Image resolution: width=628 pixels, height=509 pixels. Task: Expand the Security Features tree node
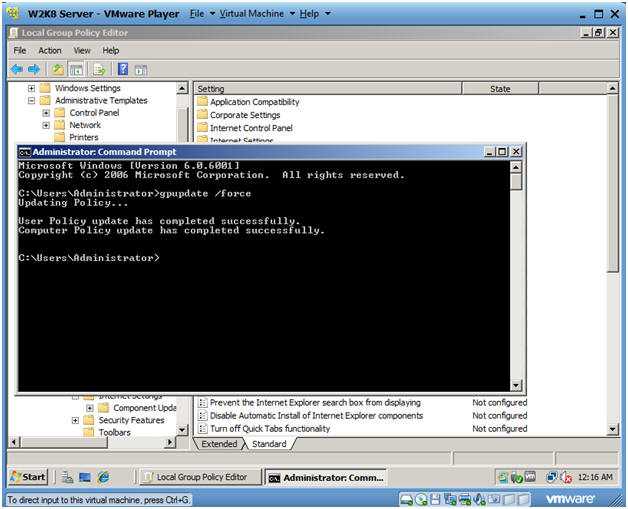[x=75, y=420]
